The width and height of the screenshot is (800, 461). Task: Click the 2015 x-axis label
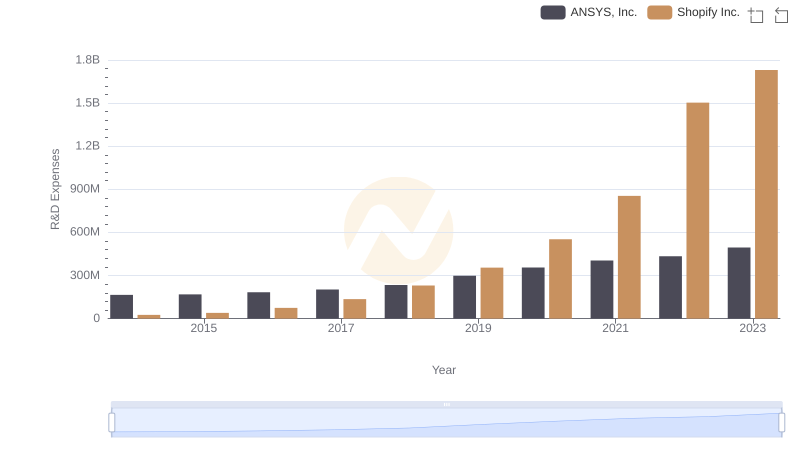[204, 328]
